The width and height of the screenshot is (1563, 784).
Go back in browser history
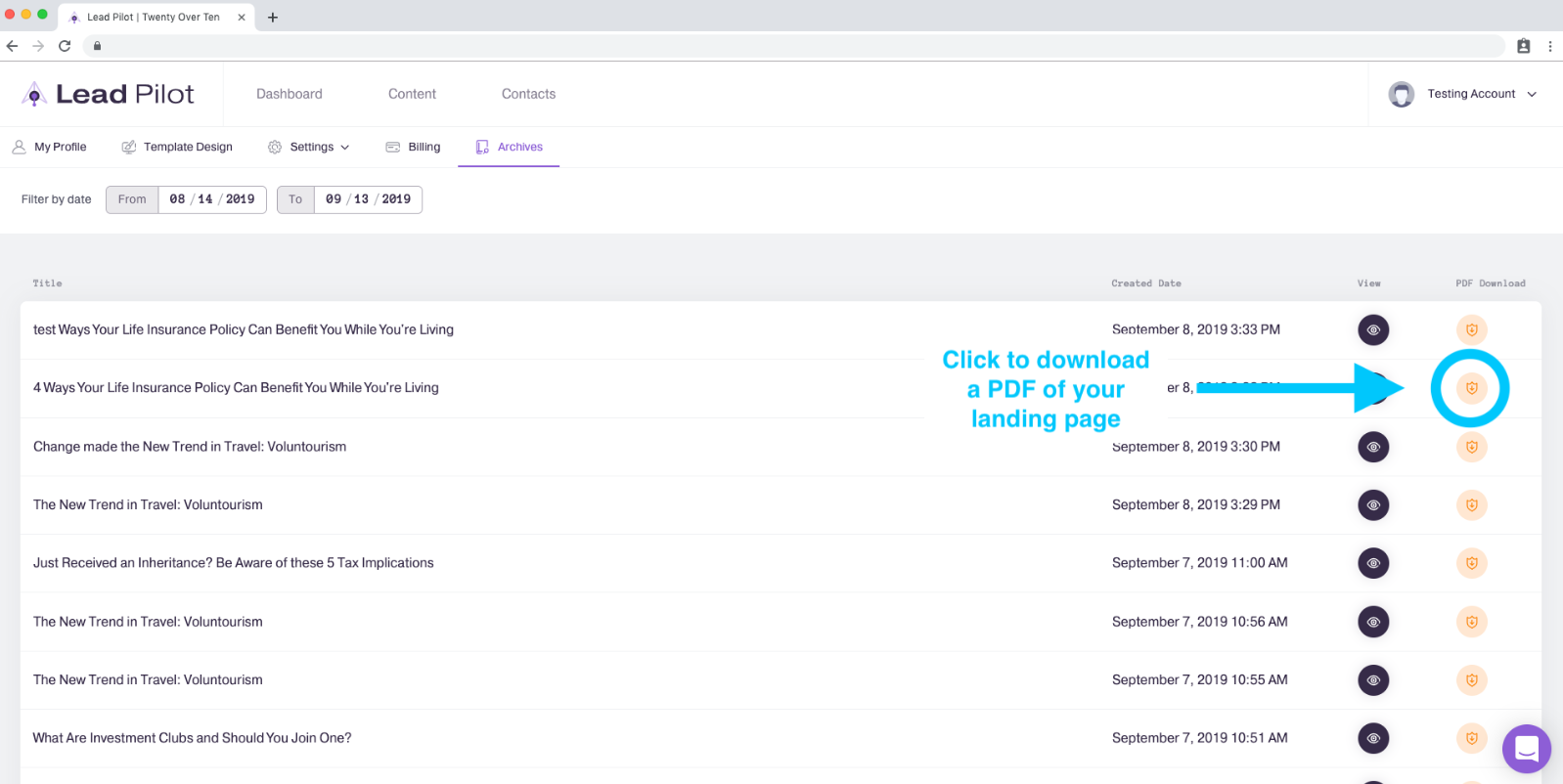tap(12, 46)
